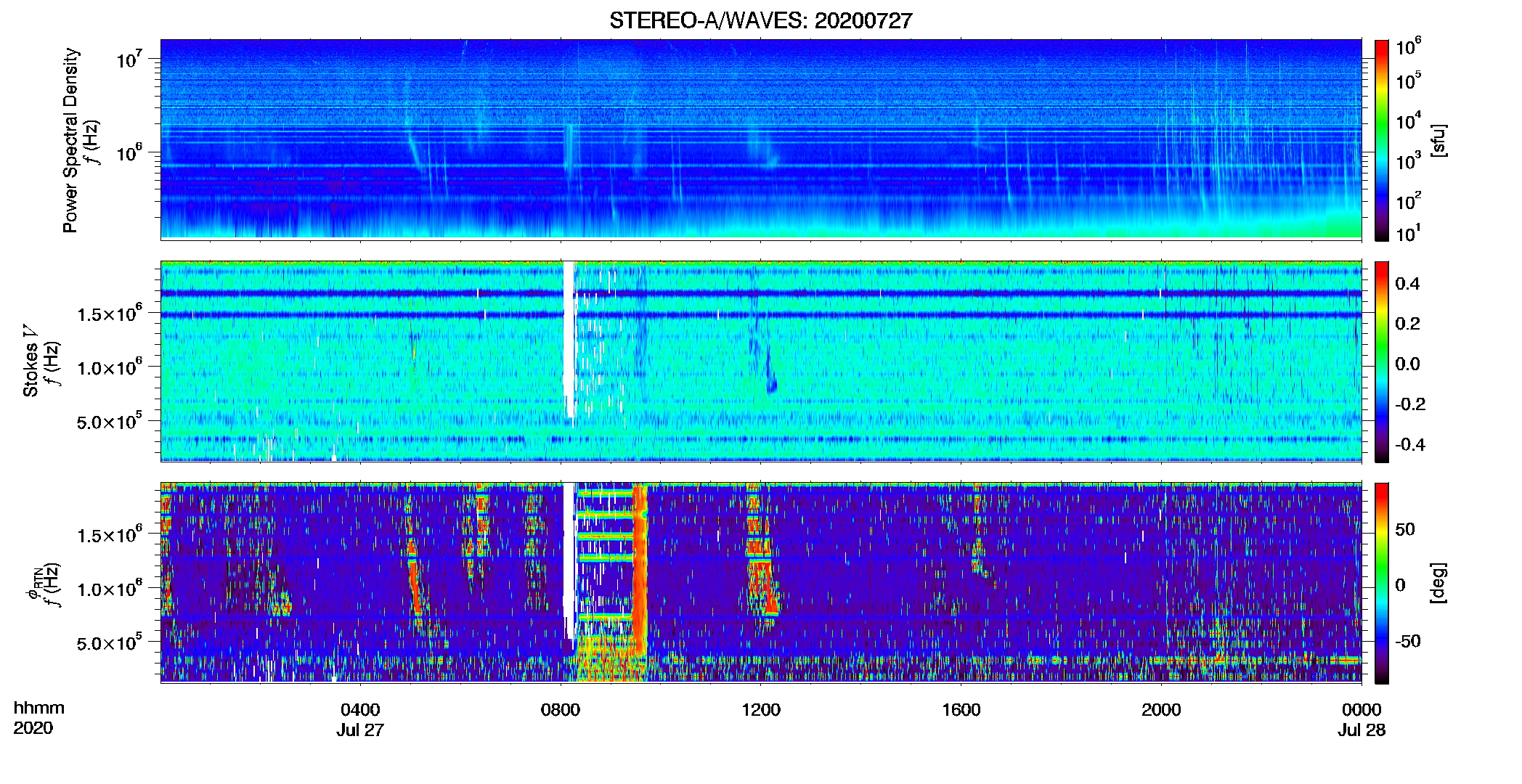Click the 1.0×10^6 tick of the Stokes V panel
The height and width of the screenshot is (784, 1522).
109,367
